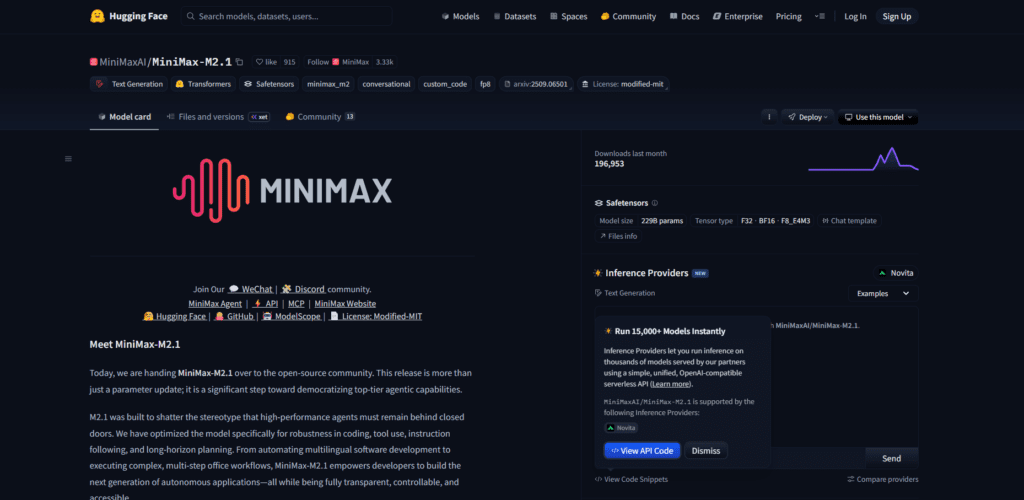Expand the Deploy dropdown
The width and height of the screenshot is (1024, 500).
tap(808, 117)
